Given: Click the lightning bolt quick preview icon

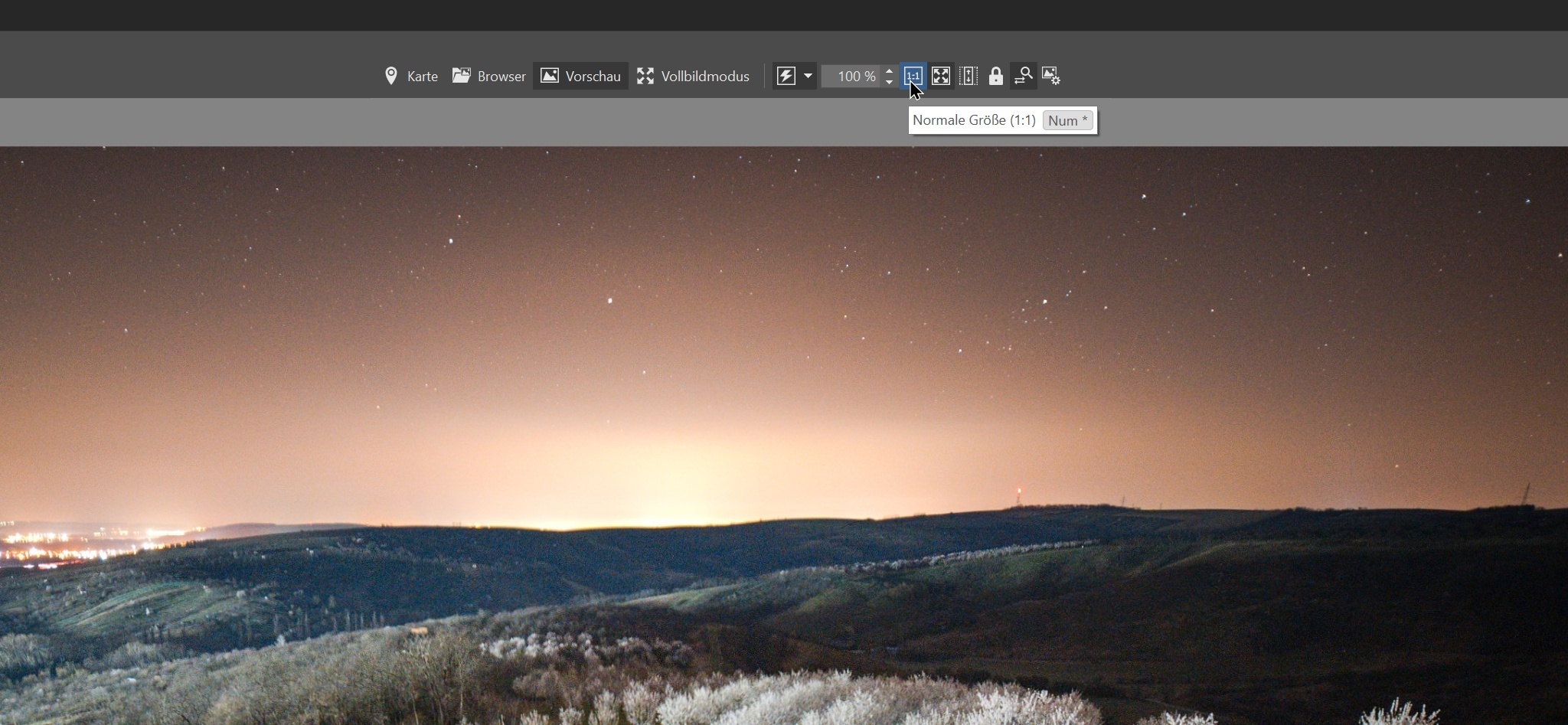Looking at the screenshot, I should 786,76.
